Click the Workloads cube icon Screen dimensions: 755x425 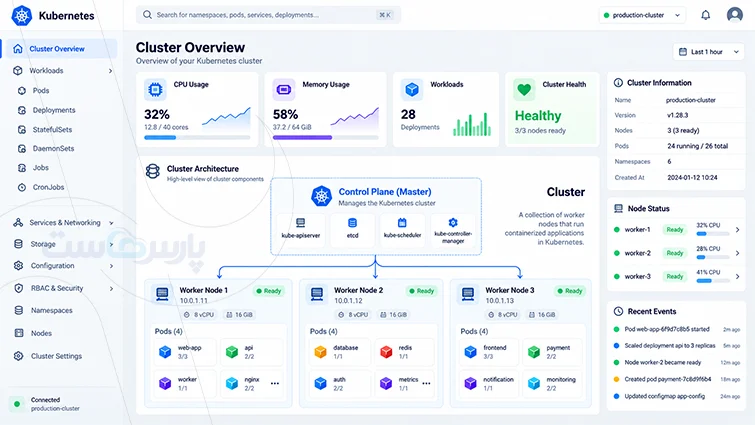(412, 90)
